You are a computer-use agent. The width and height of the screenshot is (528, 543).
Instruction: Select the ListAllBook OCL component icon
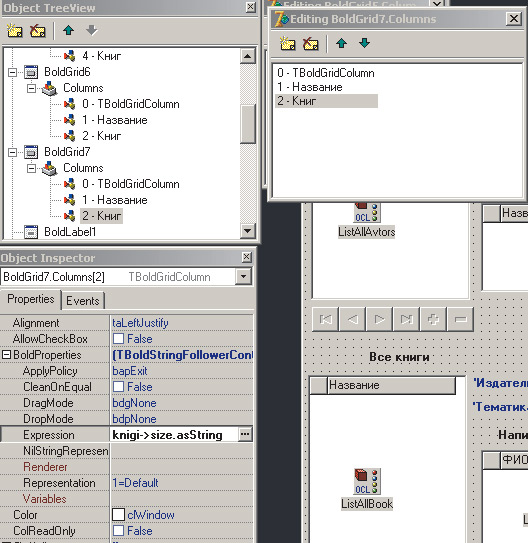tap(367, 481)
